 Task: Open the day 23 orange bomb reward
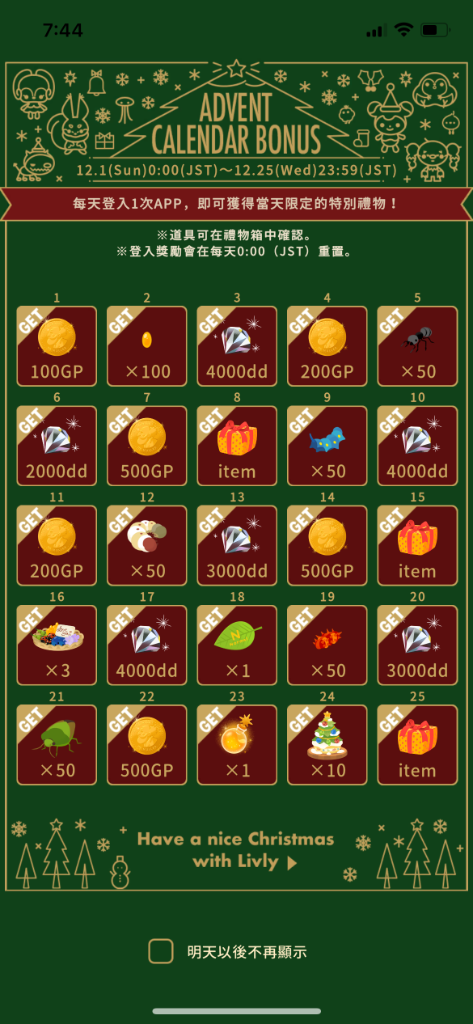click(237, 744)
